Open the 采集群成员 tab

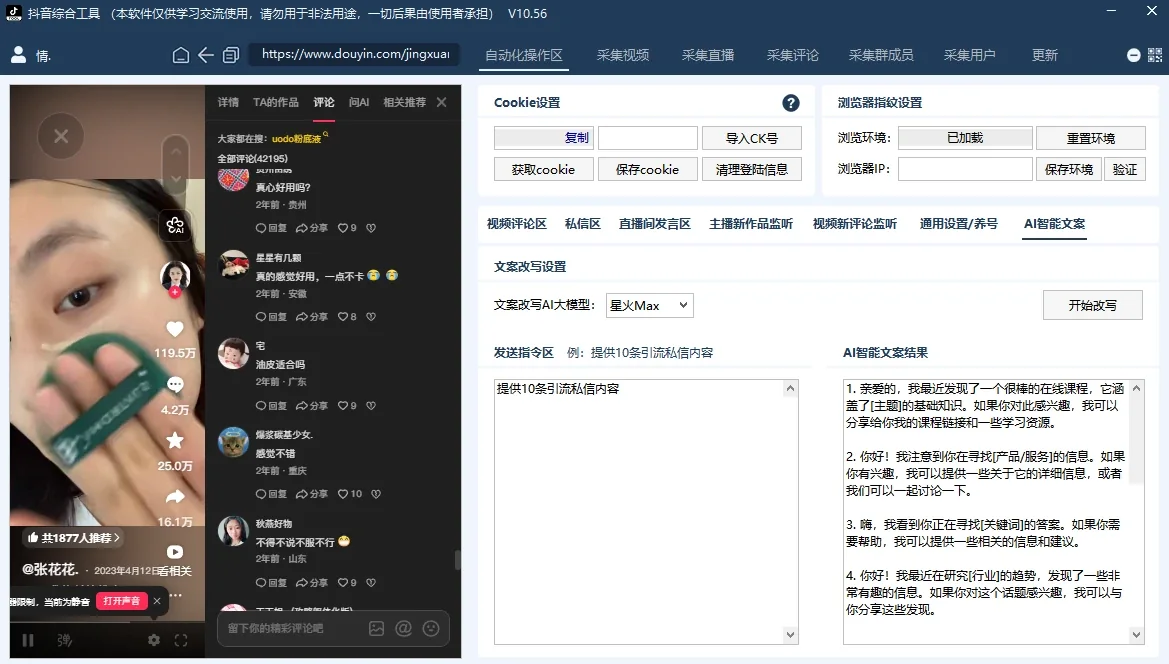pos(880,55)
